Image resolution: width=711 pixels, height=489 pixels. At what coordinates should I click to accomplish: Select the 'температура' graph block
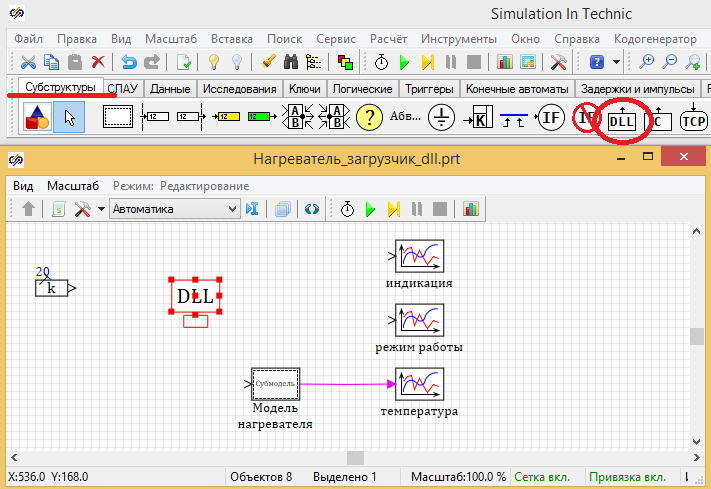[419, 384]
